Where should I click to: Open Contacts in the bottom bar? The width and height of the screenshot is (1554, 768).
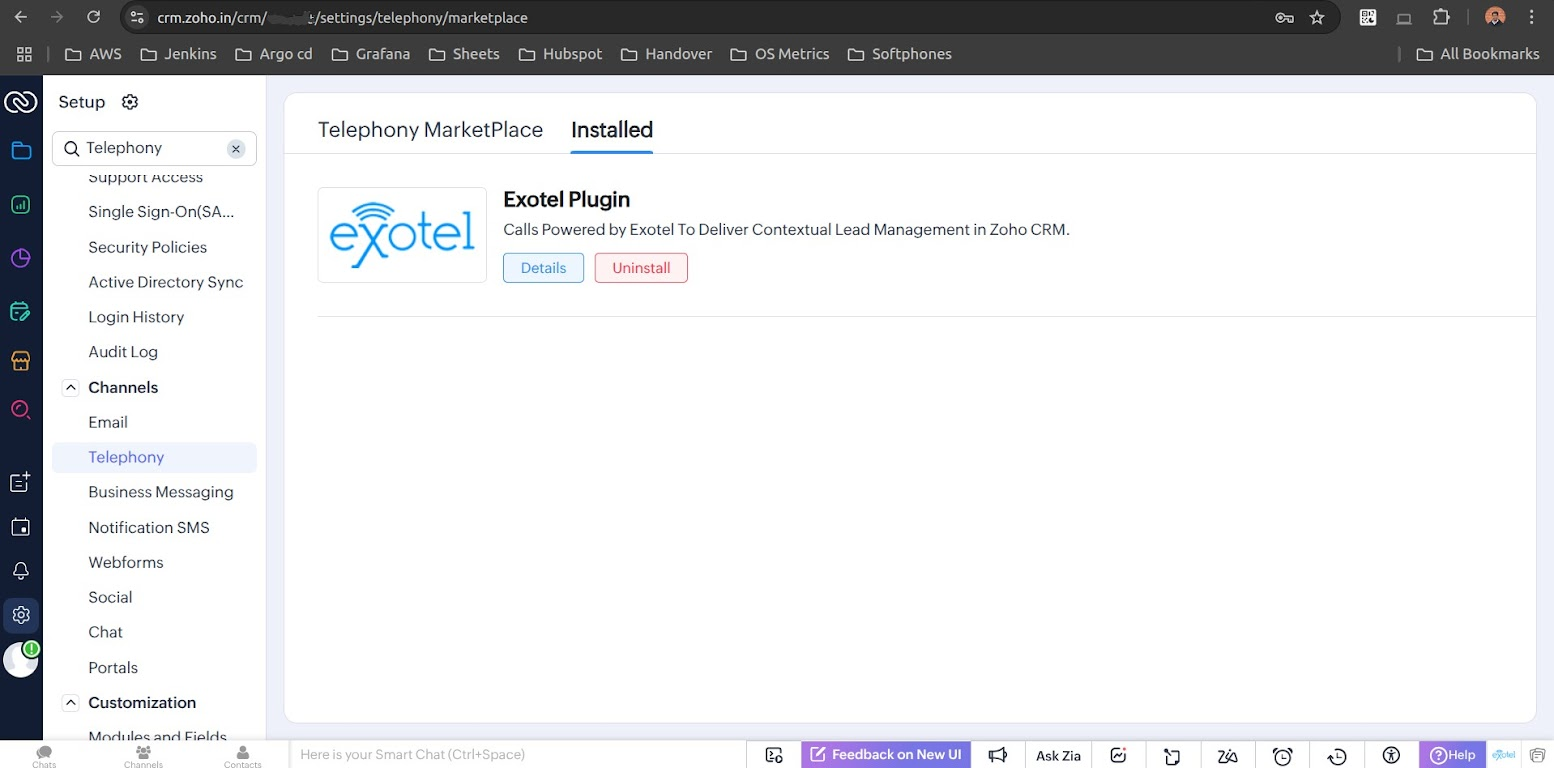[243, 756]
